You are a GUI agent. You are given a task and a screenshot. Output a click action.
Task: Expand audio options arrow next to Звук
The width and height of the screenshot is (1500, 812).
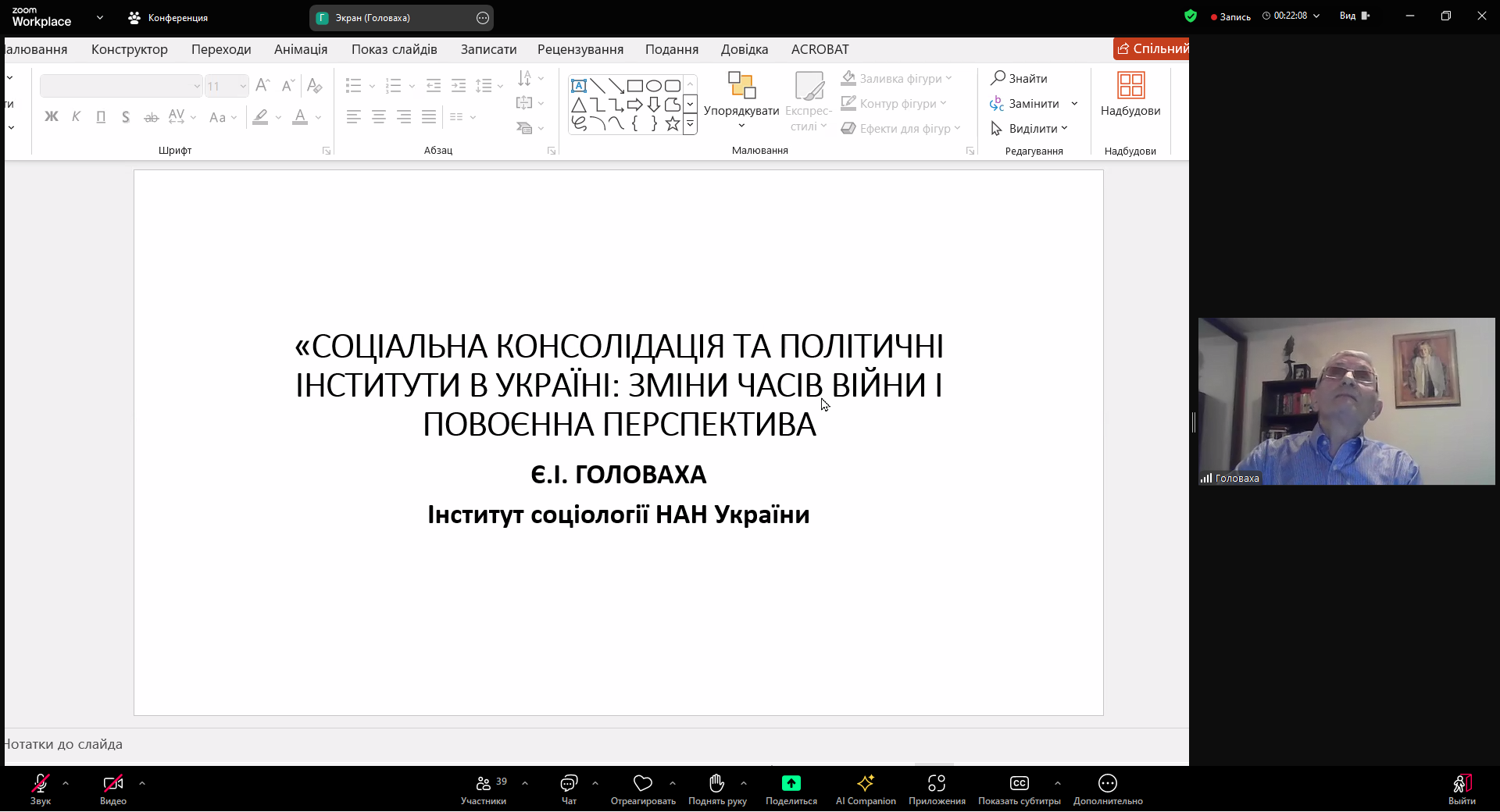[x=66, y=782]
